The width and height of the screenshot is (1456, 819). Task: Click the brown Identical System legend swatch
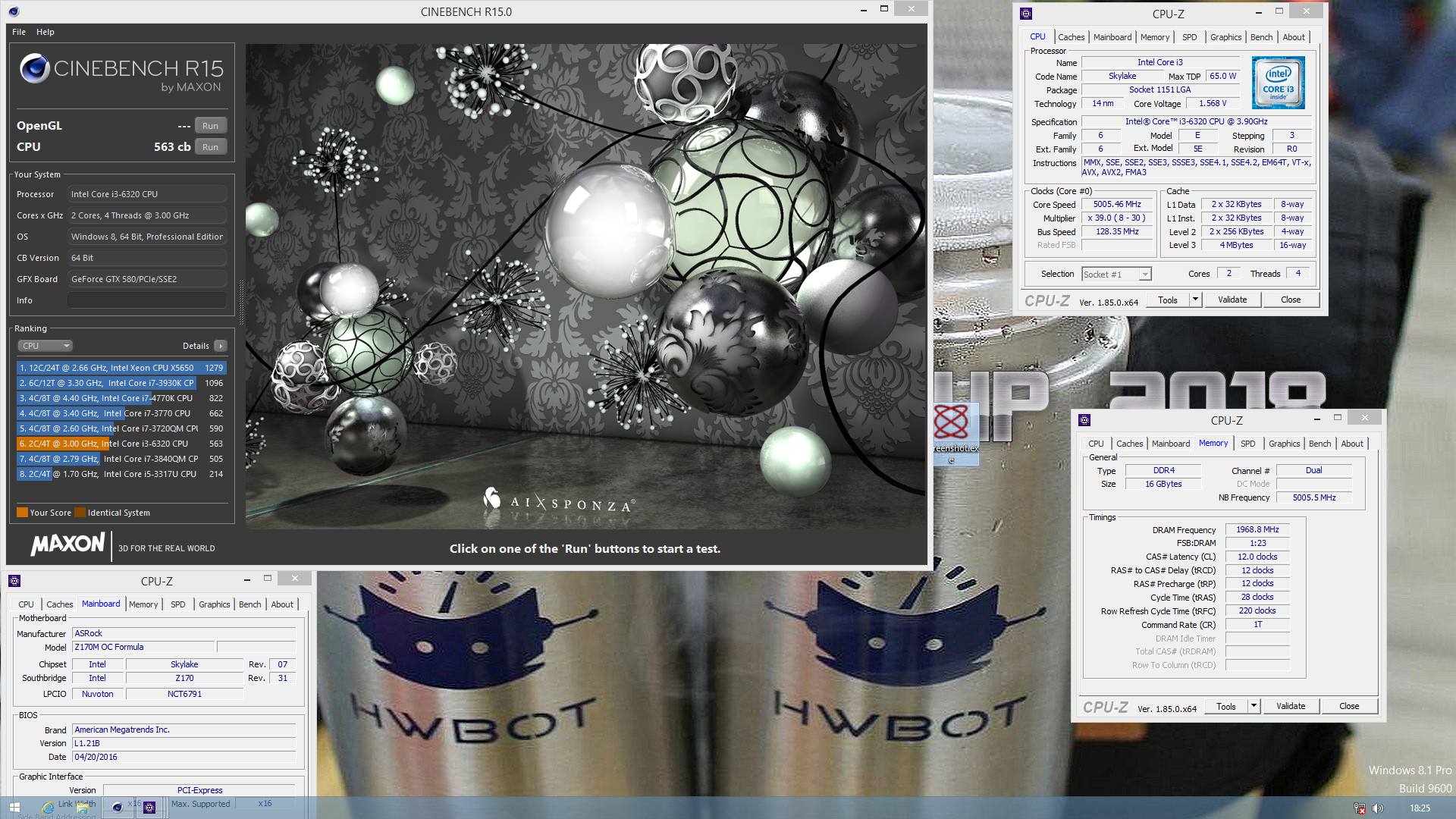tap(80, 513)
